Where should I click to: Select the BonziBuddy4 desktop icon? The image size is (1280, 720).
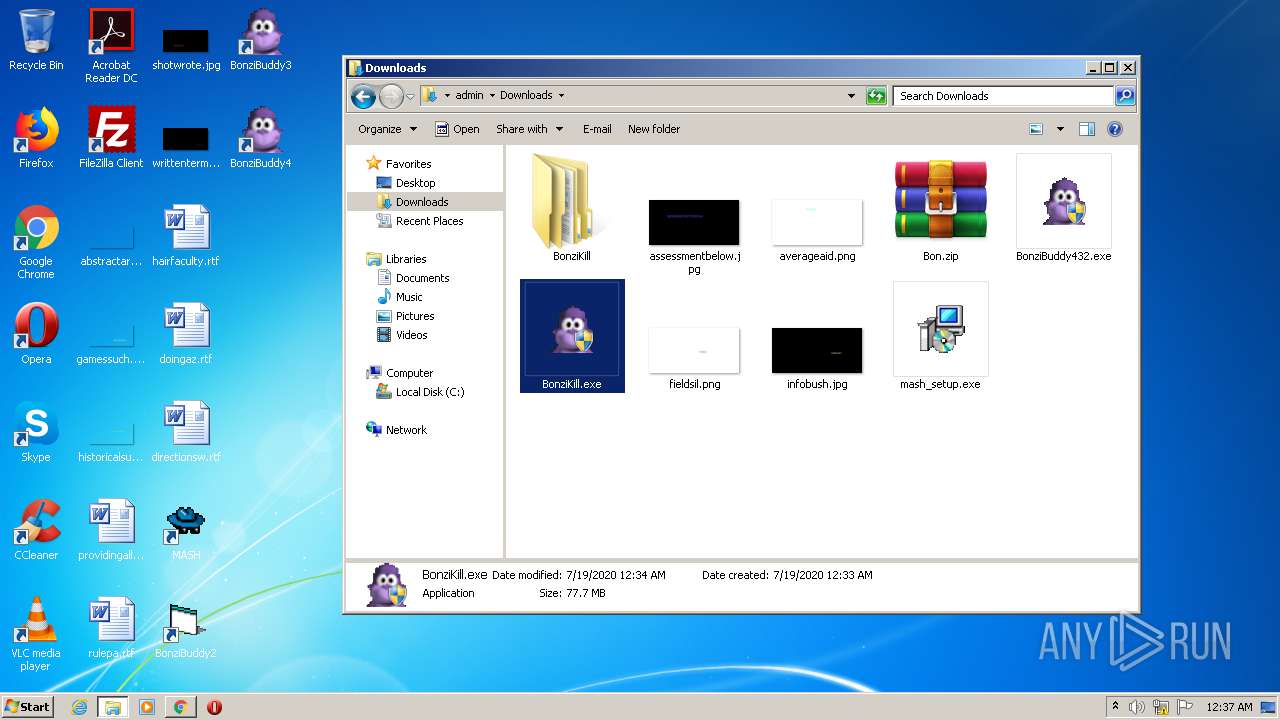click(x=261, y=138)
